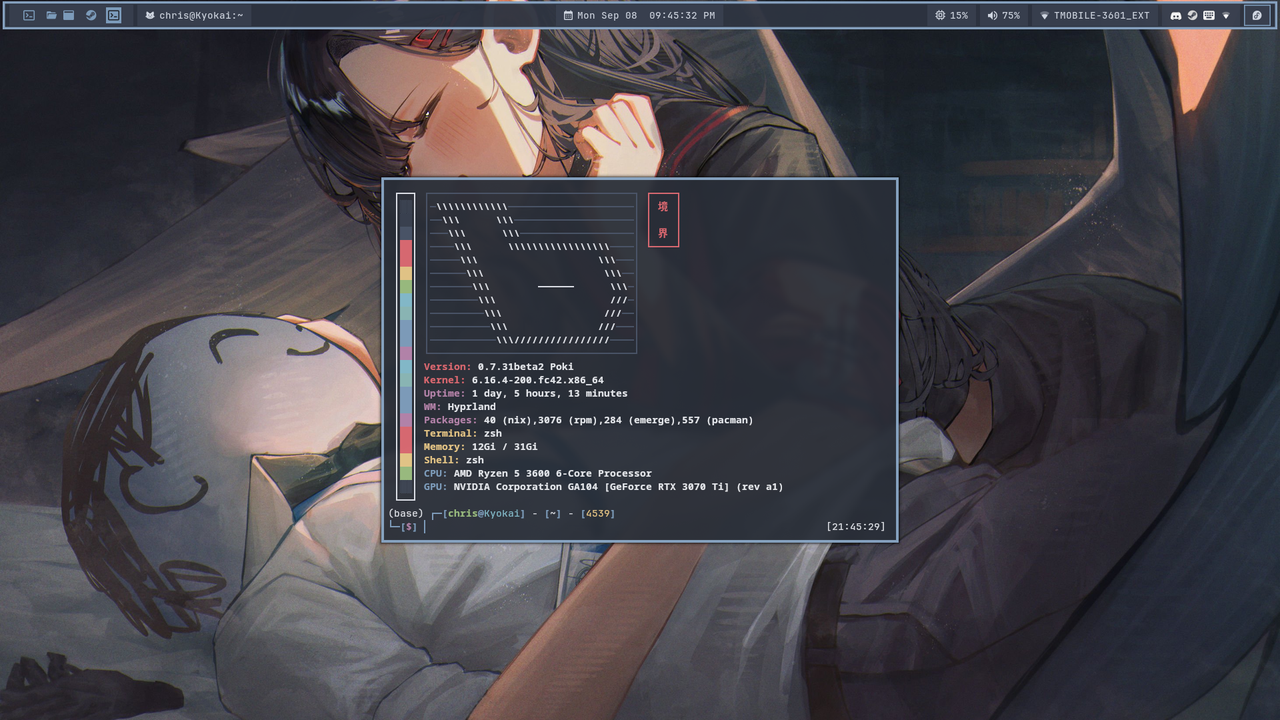1280x720 pixels.
Task: Click the CPU usage 15% indicator
Action: pyautogui.click(x=952, y=15)
